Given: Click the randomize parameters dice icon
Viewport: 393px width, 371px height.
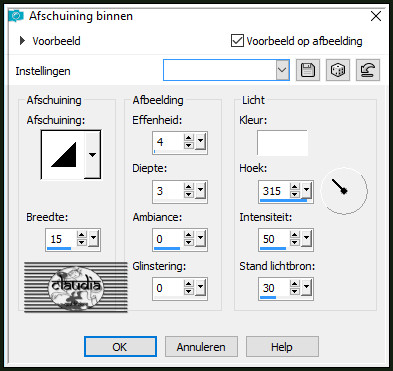Looking at the screenshot, I should (338, 70).
